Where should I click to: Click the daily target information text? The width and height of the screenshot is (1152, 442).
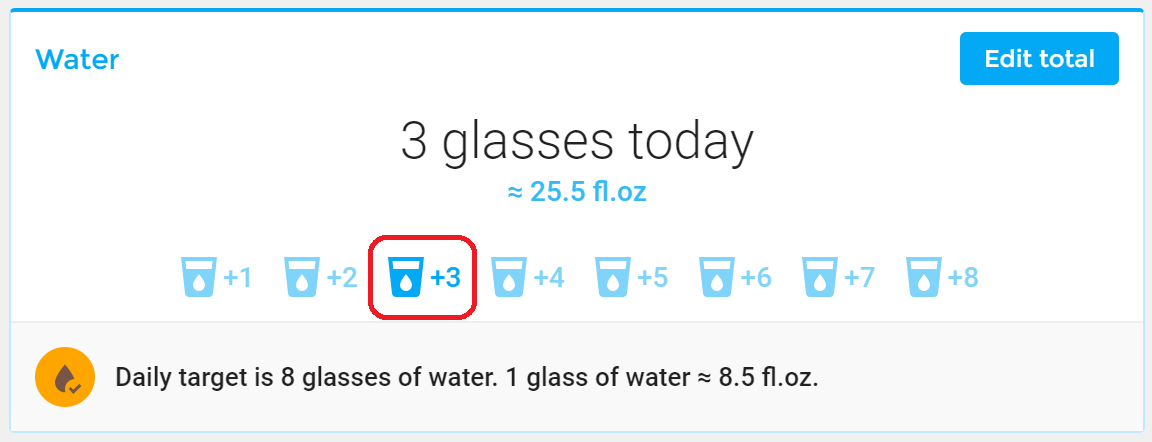(467, 378)
